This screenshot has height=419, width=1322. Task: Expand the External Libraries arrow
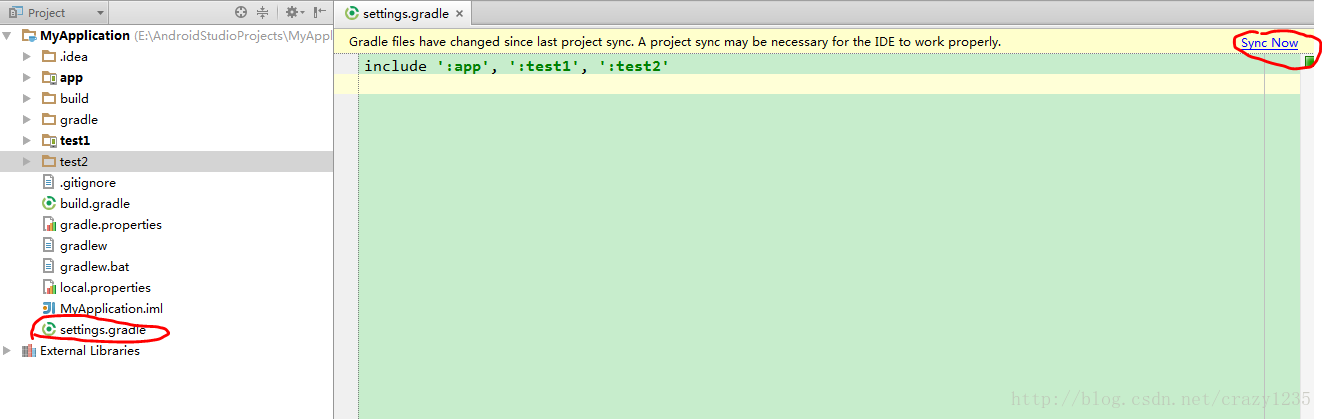coord(8,350)
